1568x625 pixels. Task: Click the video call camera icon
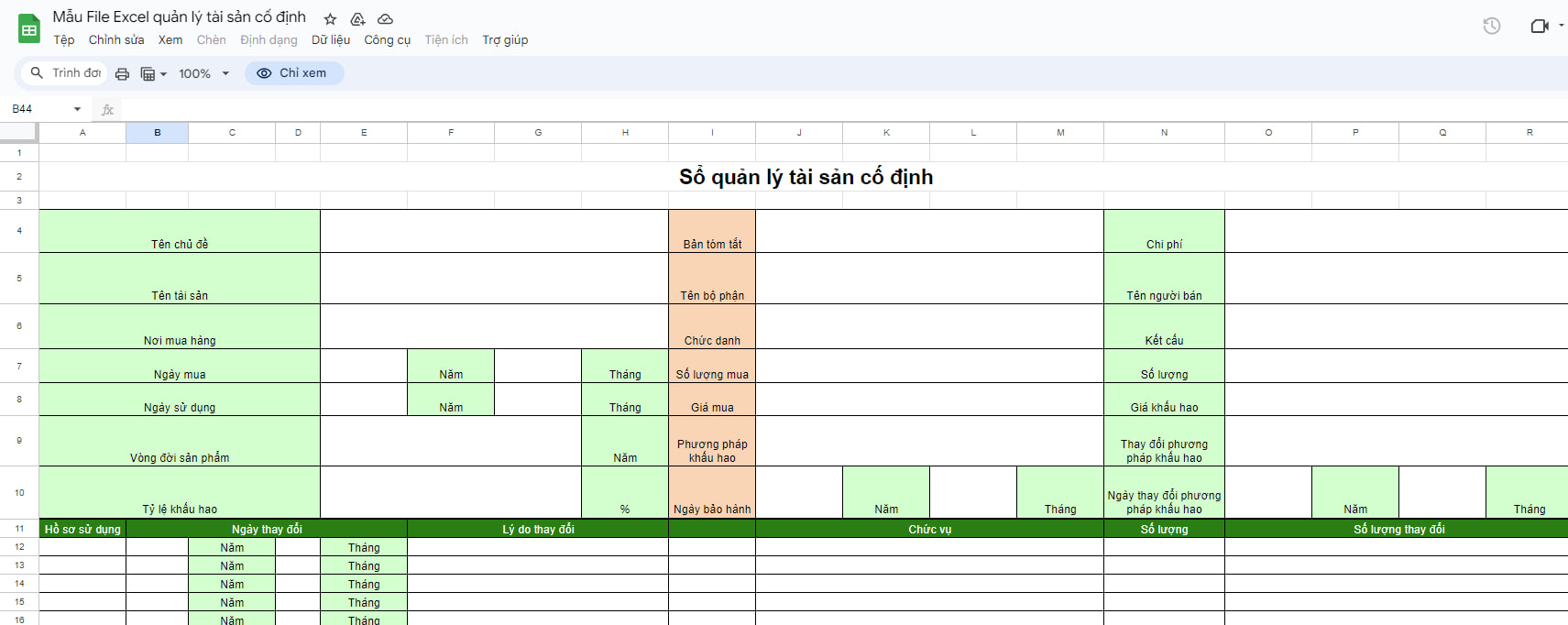click(x=1540, y=26)
